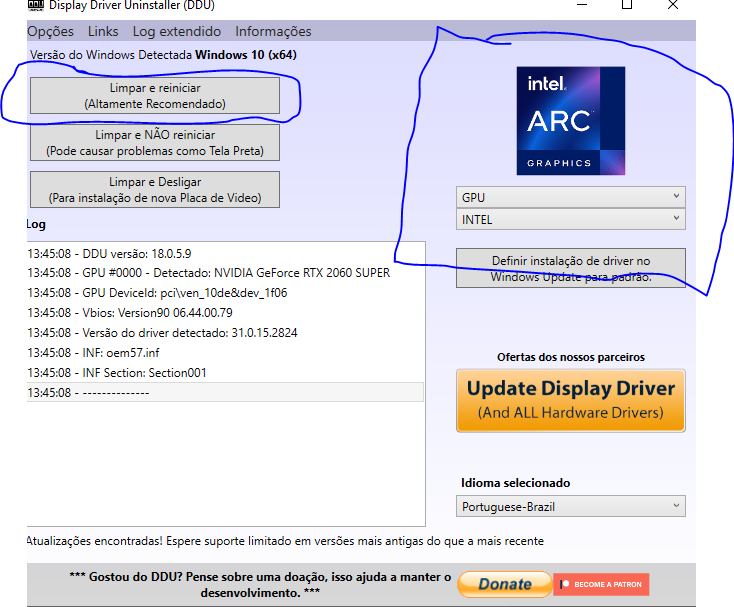The height and width of the screenshot is (607, 734).
Task: Open the INTEL vendor dropdown
Action: coord(571,219)
